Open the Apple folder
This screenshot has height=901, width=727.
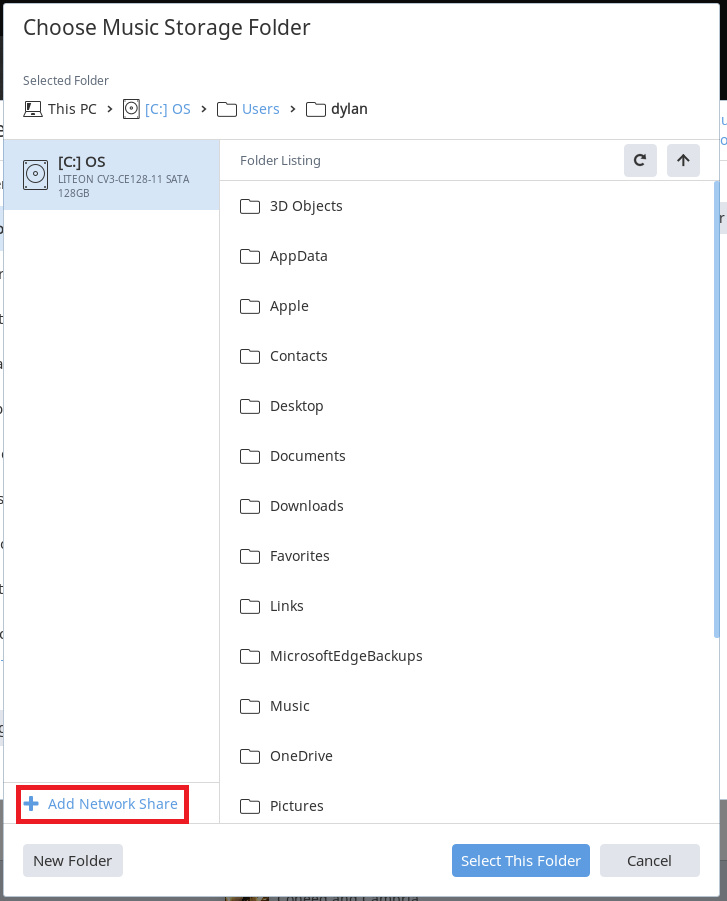pos(289,306)
